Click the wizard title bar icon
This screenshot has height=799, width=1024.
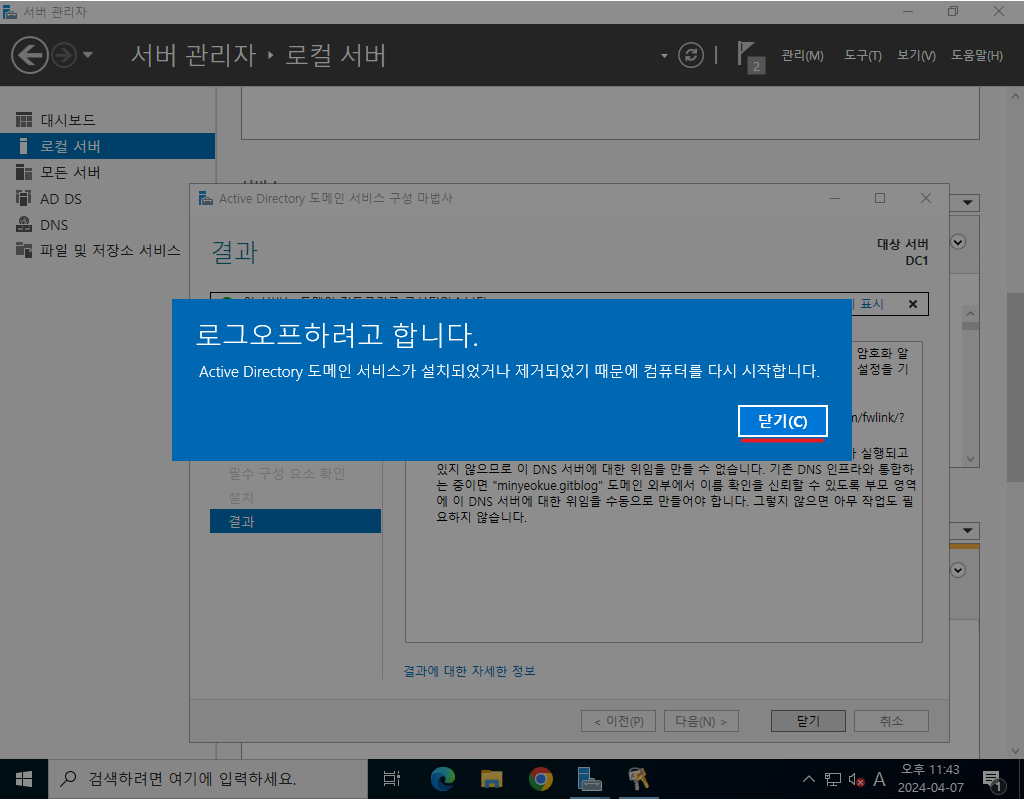tap(206, 198)
